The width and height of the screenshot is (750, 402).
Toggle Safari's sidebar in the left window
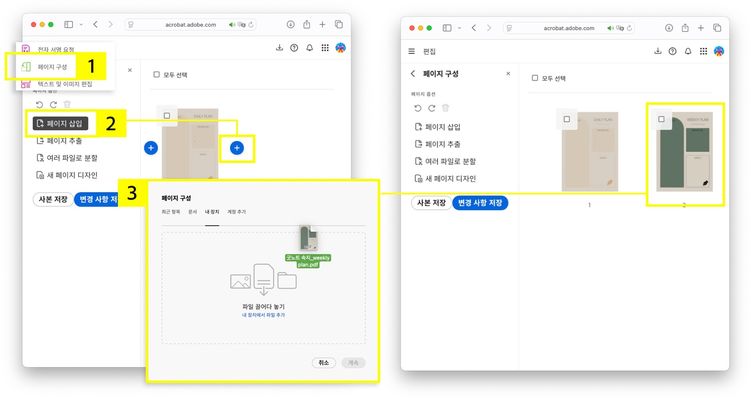[x=69, y=24]
